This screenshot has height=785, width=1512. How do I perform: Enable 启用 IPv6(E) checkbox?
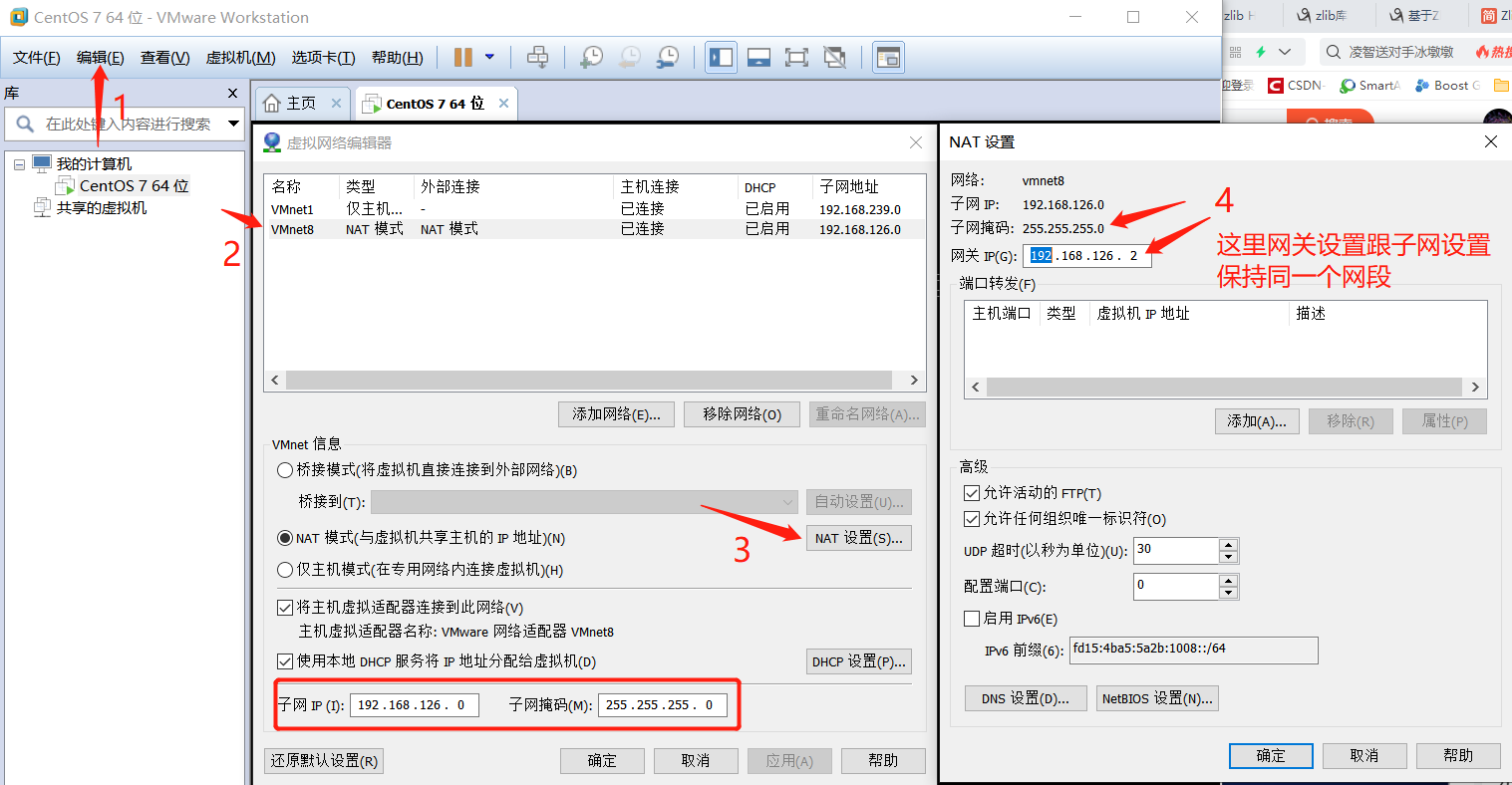[972, 619]
